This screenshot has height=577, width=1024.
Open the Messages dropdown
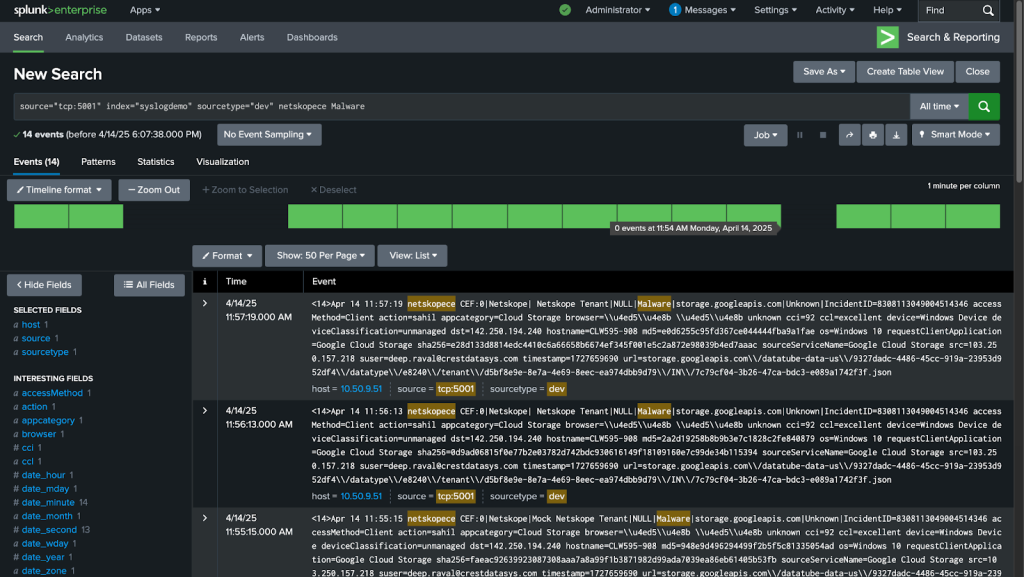click(702, 10)
